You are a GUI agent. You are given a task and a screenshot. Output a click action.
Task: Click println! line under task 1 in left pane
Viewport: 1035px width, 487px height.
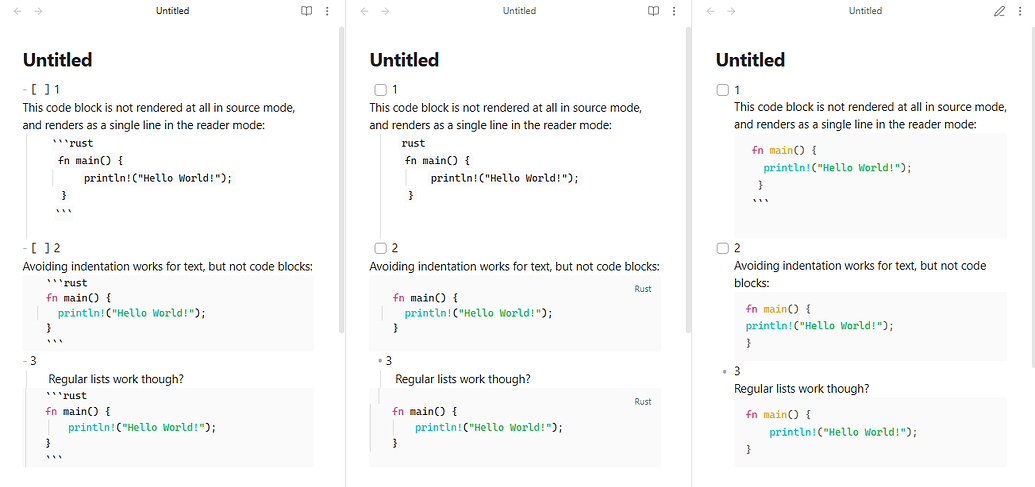click(158, 178)
